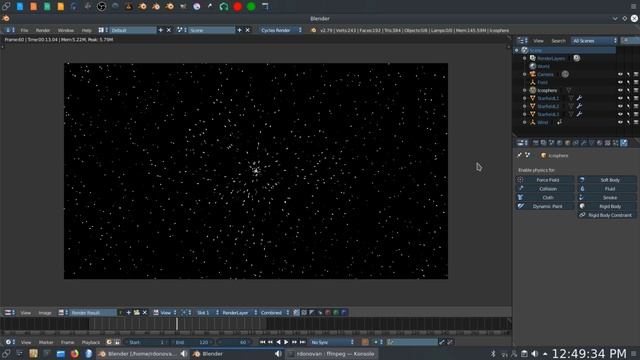Image resolution: width=640 pixels, height=360 pixels.
Task: Hide the Wind object with its eye icon
Action: [620, 122]
